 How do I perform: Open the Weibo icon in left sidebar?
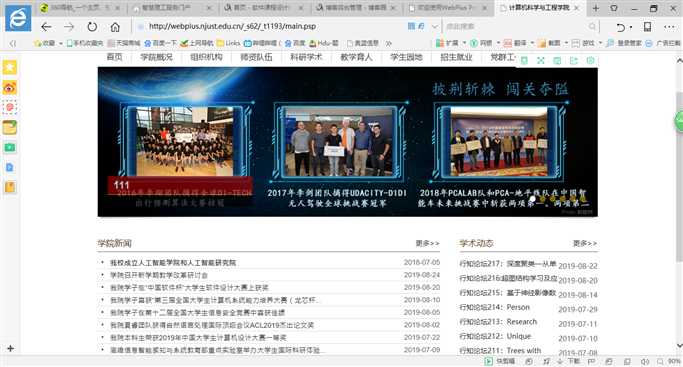pos(10,88)
